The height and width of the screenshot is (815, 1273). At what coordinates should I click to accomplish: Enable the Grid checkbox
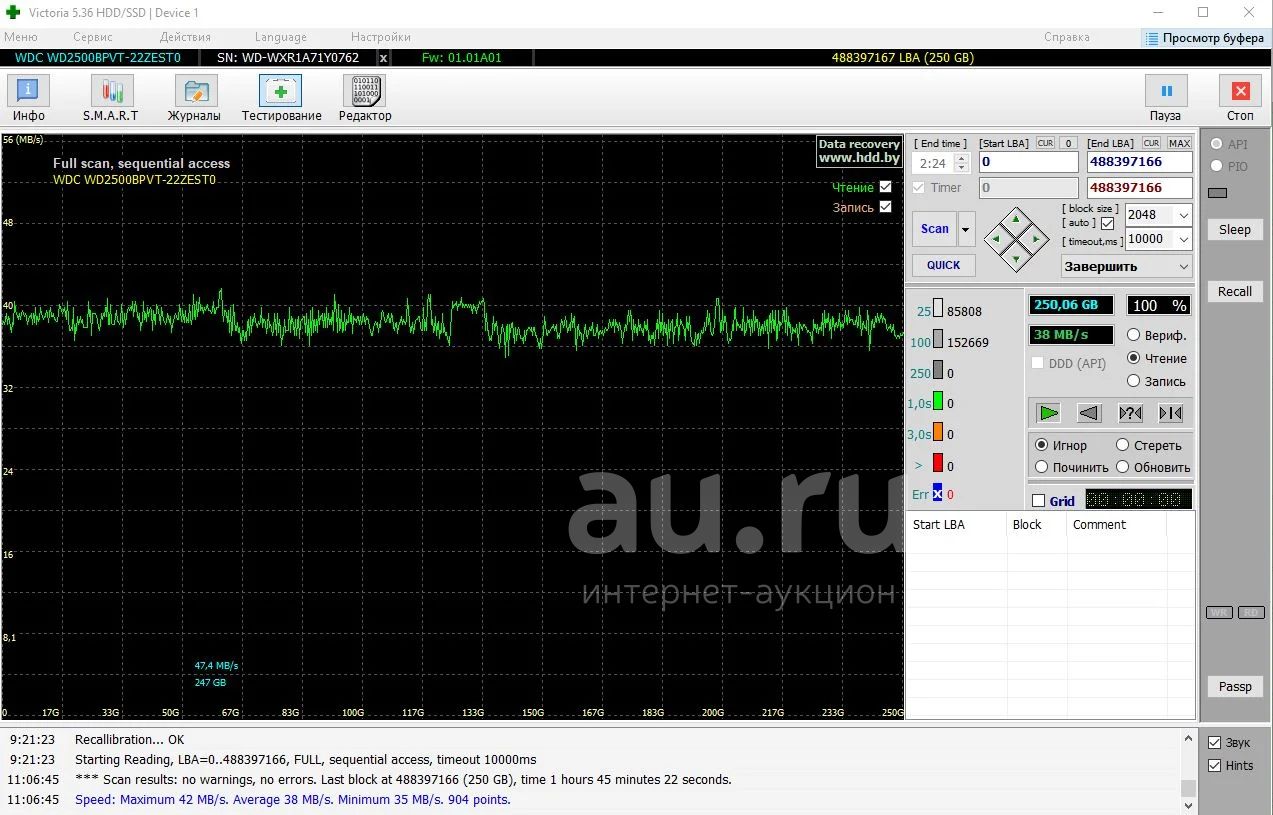[1038, 501]
